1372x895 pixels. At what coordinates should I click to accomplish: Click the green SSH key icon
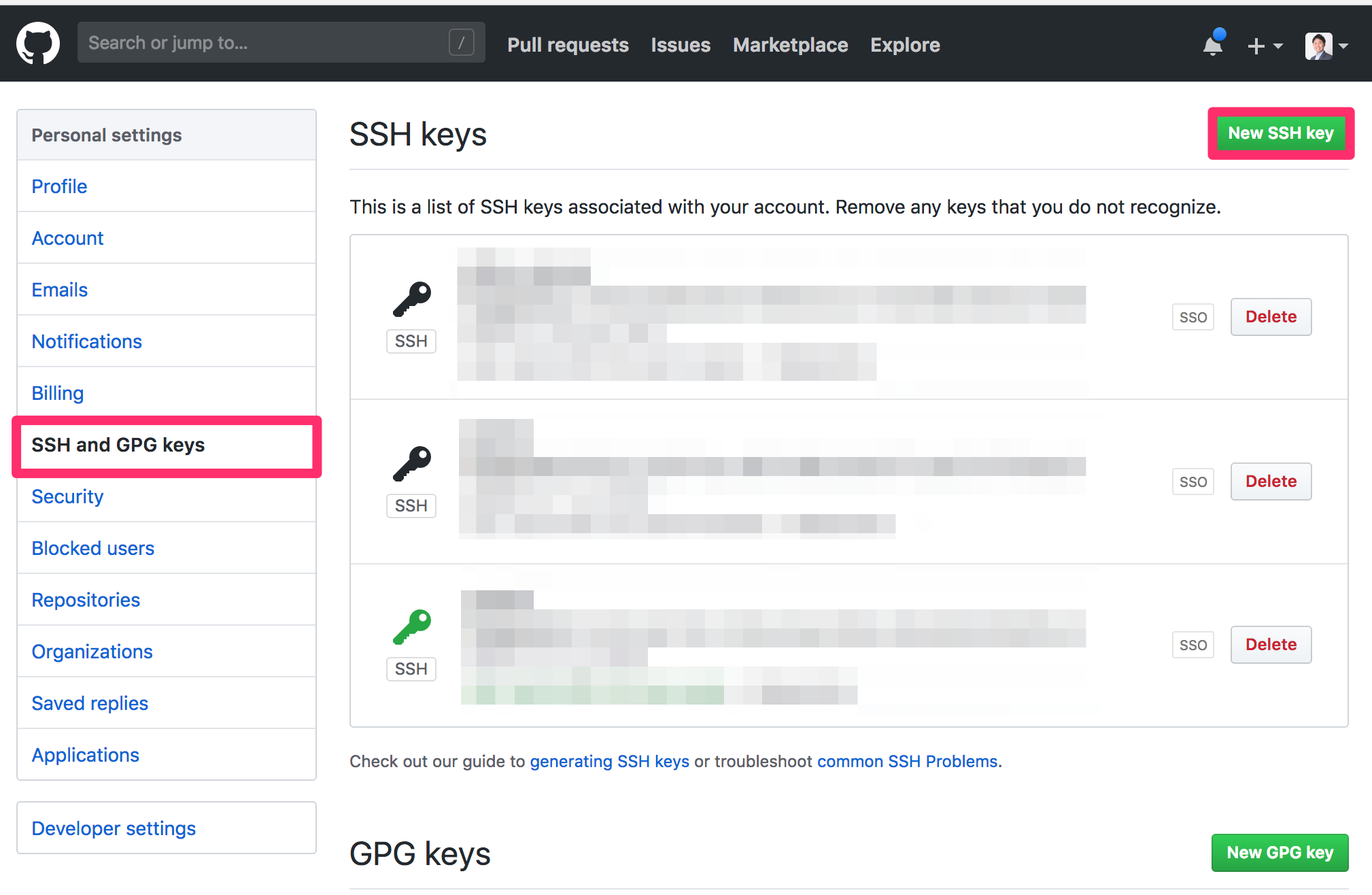(x=412, y=626)
